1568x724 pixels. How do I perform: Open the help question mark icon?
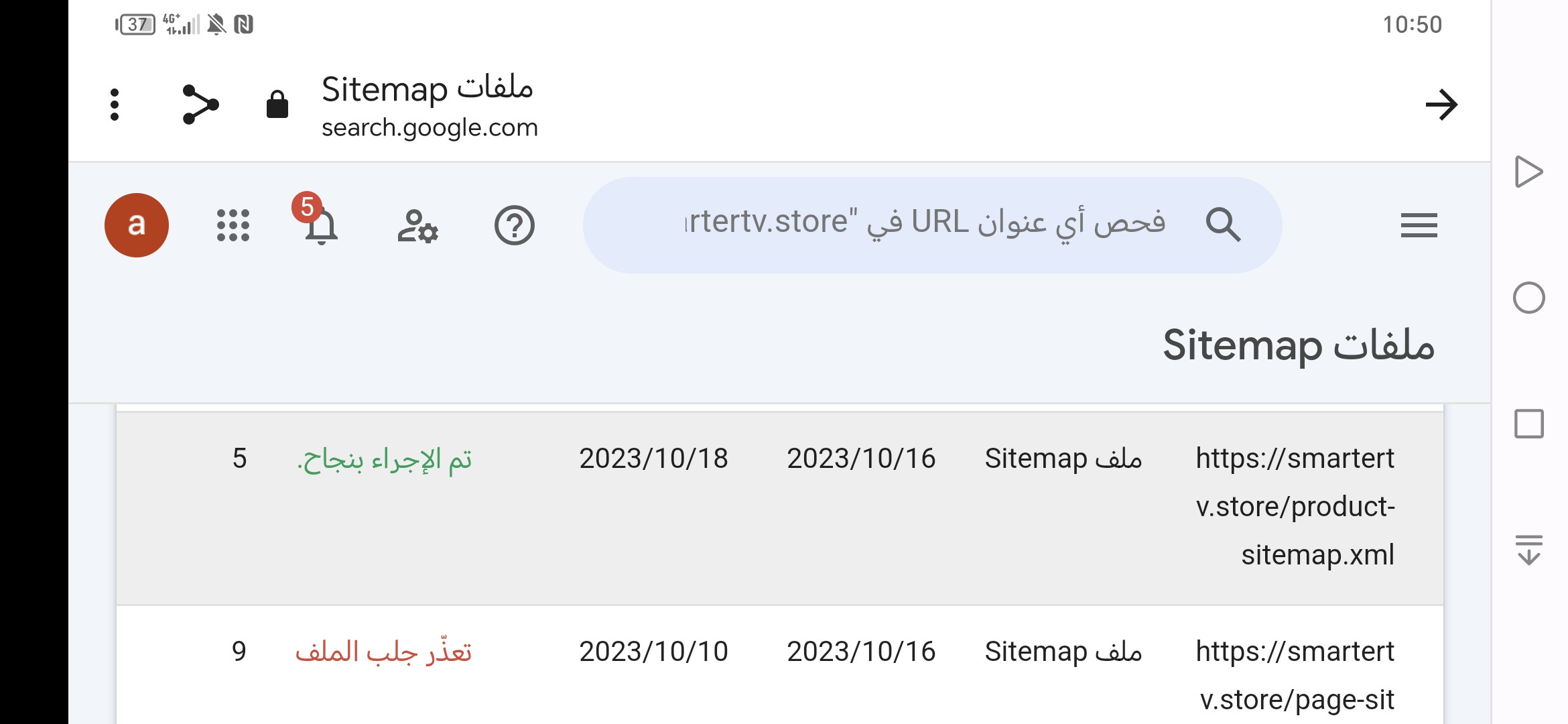pos(514,226)
